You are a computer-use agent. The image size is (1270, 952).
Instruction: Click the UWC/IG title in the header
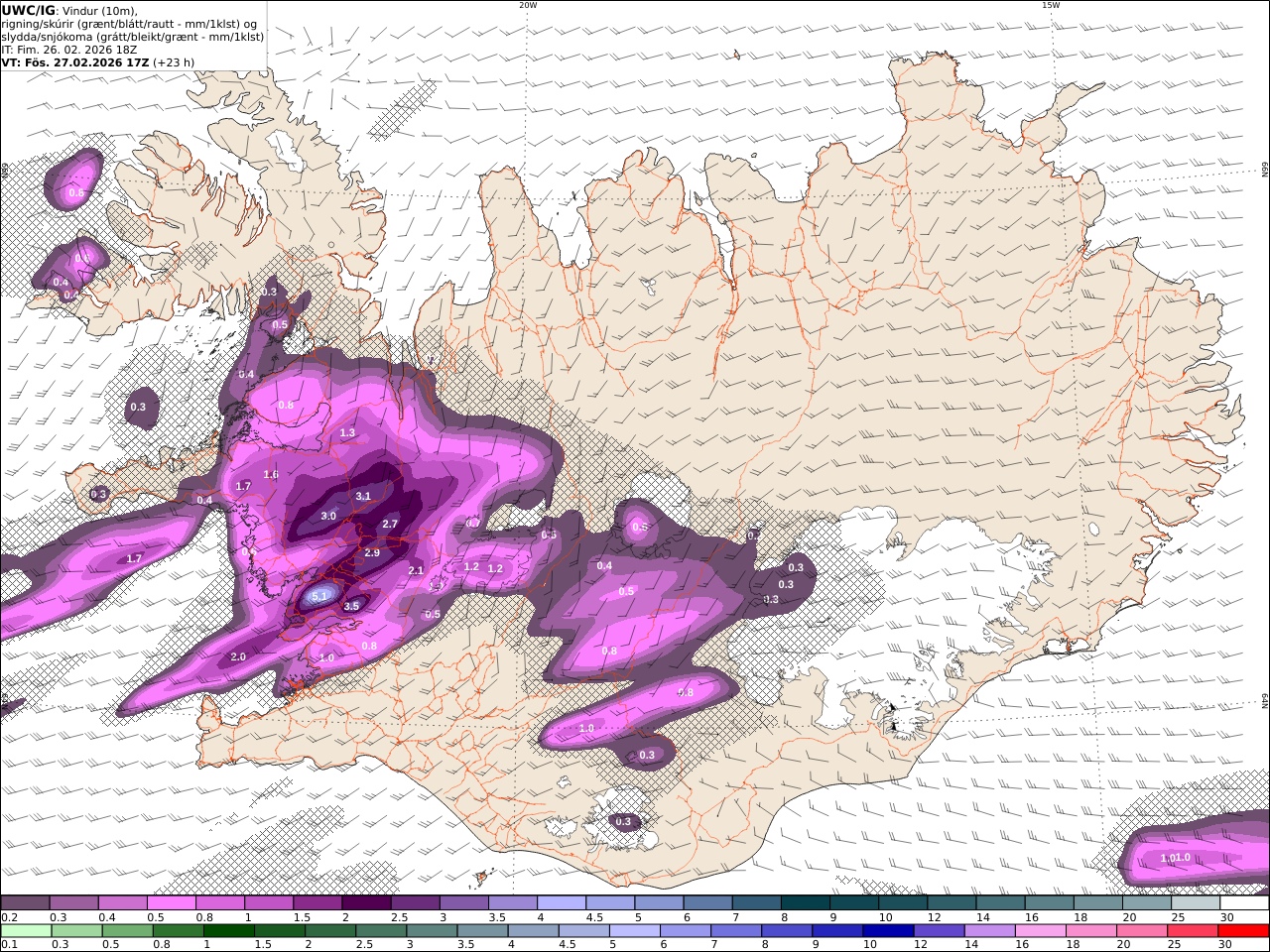coord(29,11)
